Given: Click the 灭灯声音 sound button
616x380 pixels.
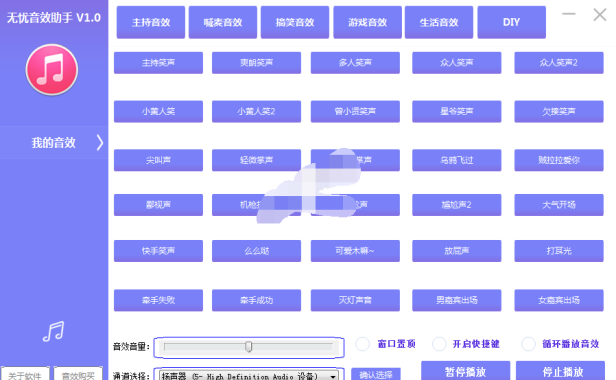Looking at the screenshot, I should 355,300.
